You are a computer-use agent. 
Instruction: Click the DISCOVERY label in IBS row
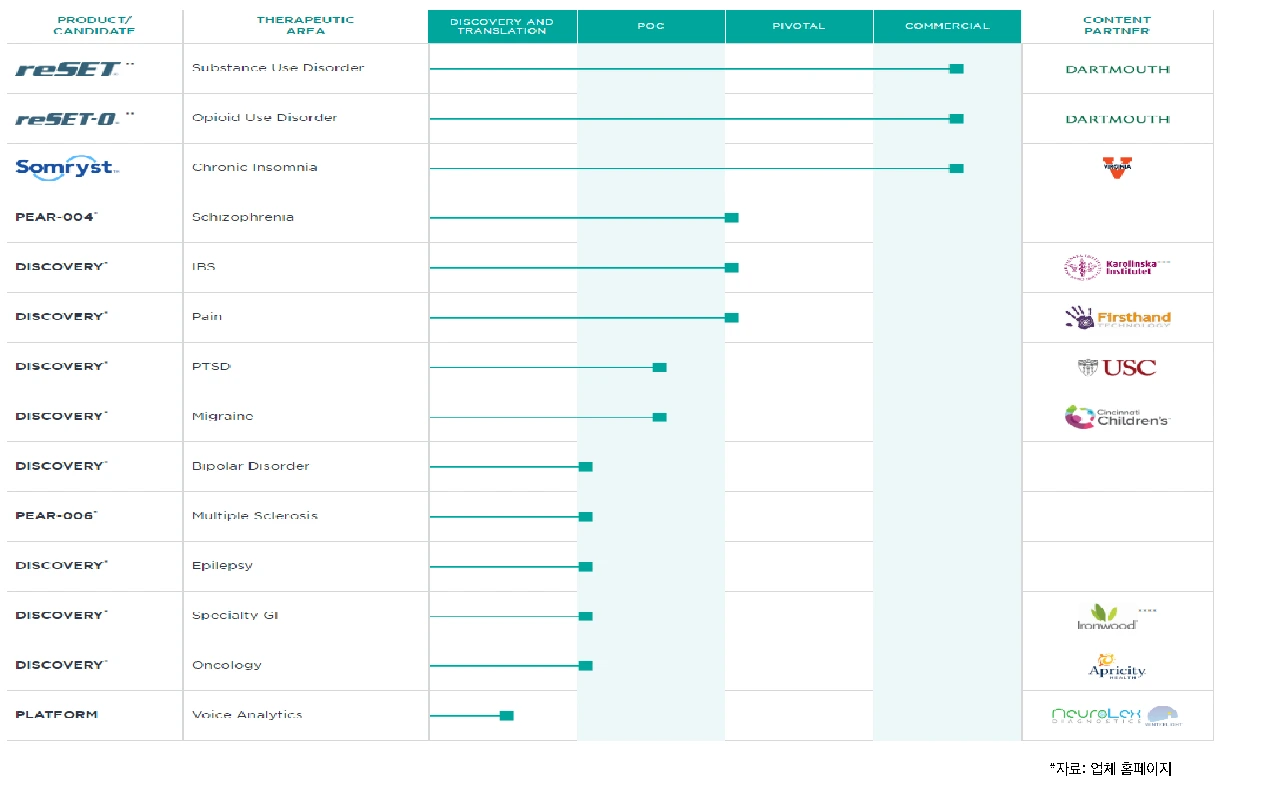tap(61, 267)
